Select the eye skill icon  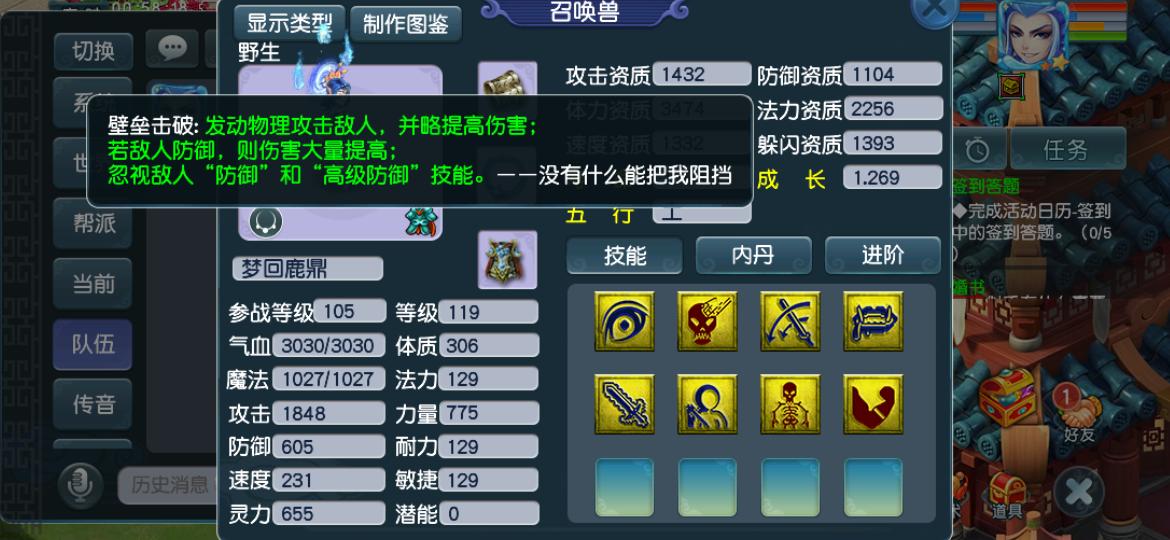coord(625,321)
